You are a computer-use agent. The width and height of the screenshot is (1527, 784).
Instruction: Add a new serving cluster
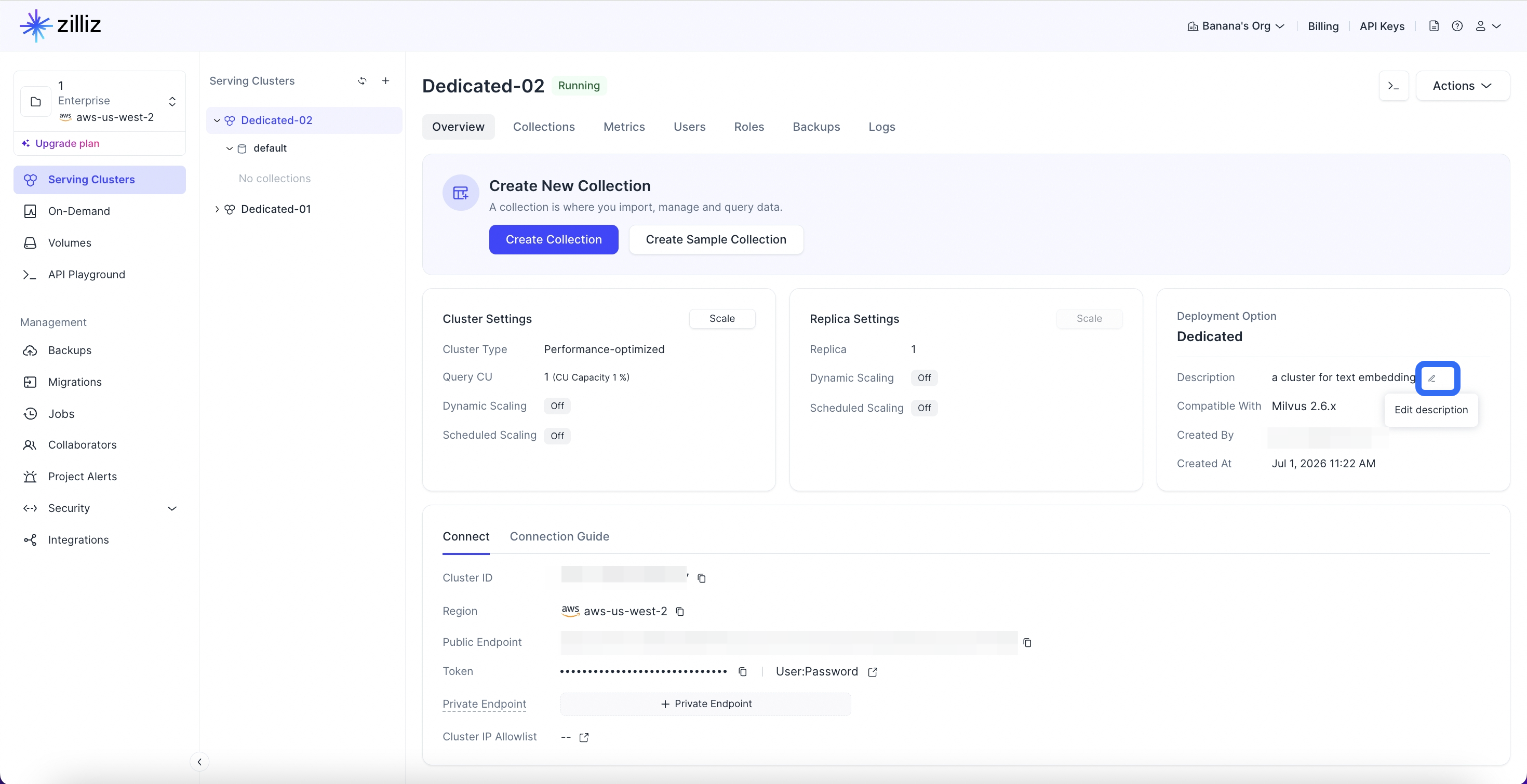coord(385,80)
